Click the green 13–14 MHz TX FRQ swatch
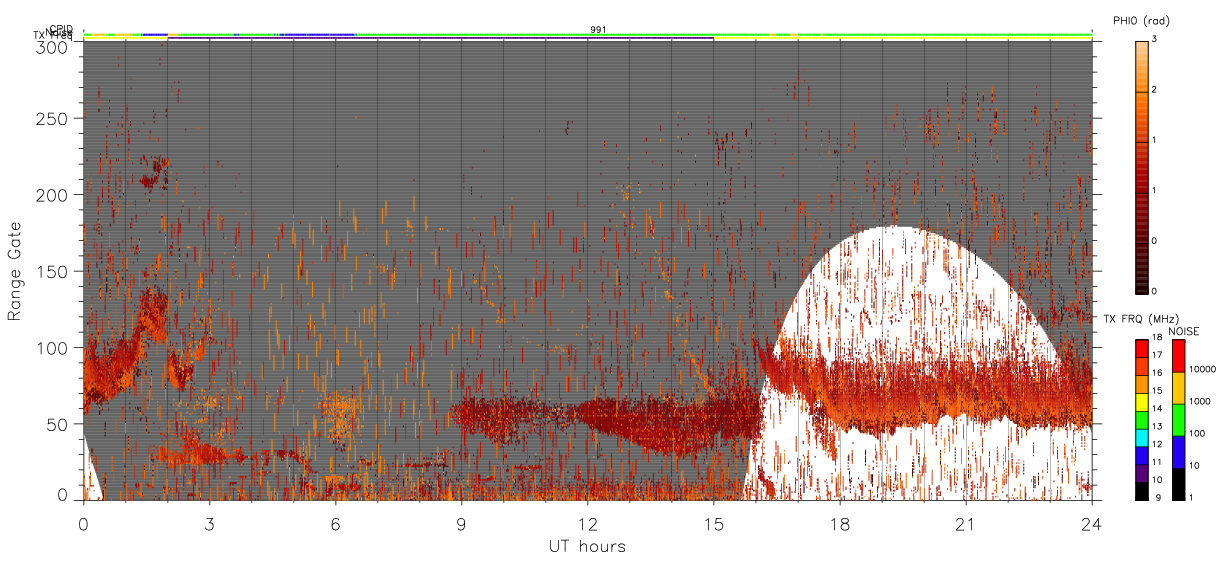Viewport: 1228px width, 567px height. (1141, 420)
